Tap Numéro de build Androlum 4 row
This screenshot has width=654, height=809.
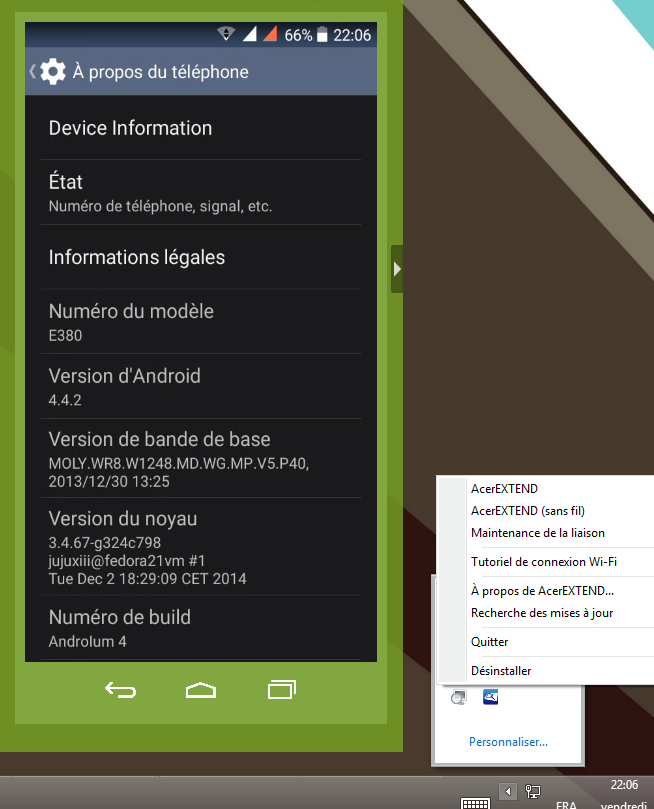tap(201, 628)
